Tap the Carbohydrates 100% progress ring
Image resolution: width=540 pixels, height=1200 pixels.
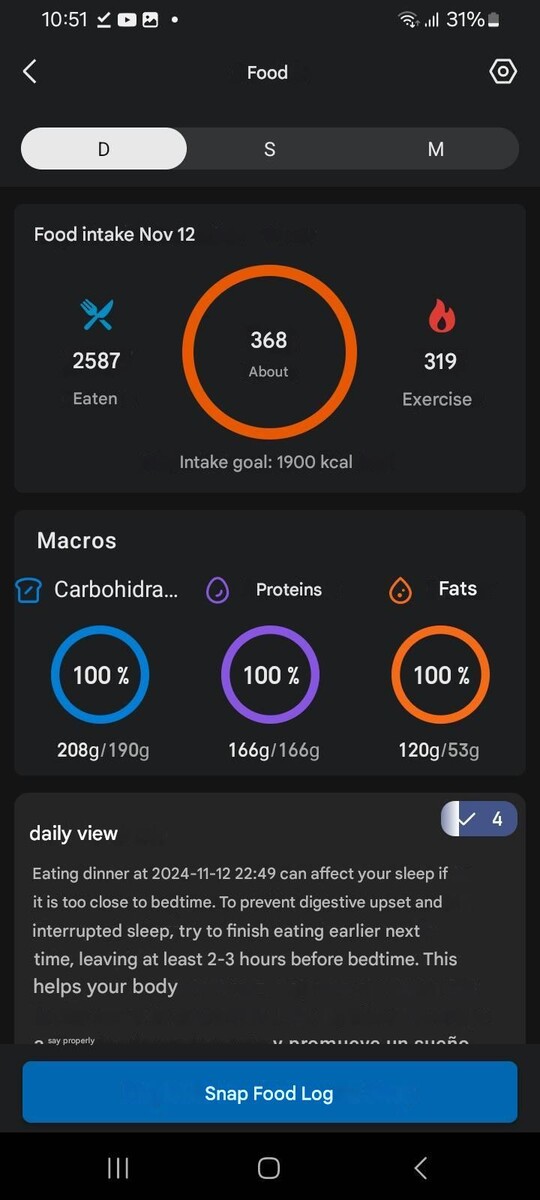coord(100,675)
